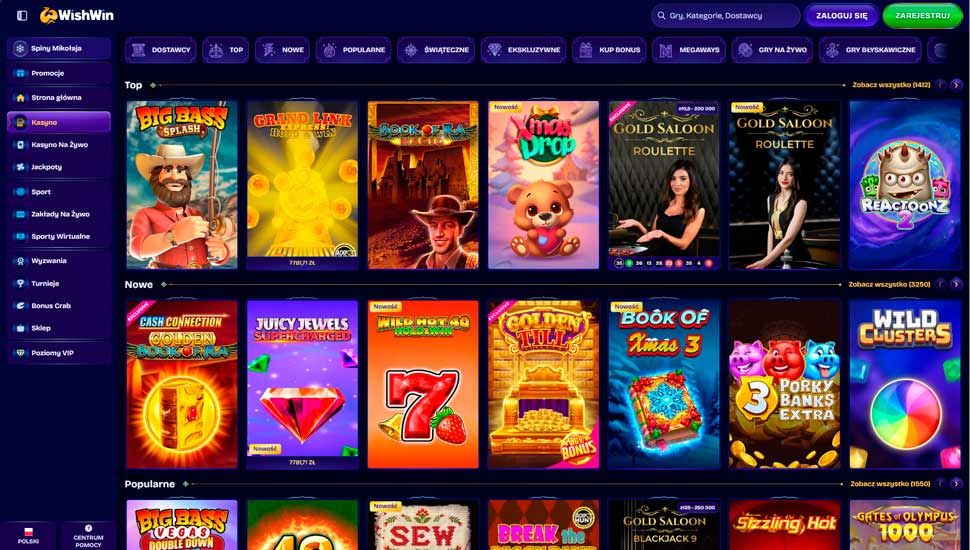Open the Polski language selector

(28, 536)
